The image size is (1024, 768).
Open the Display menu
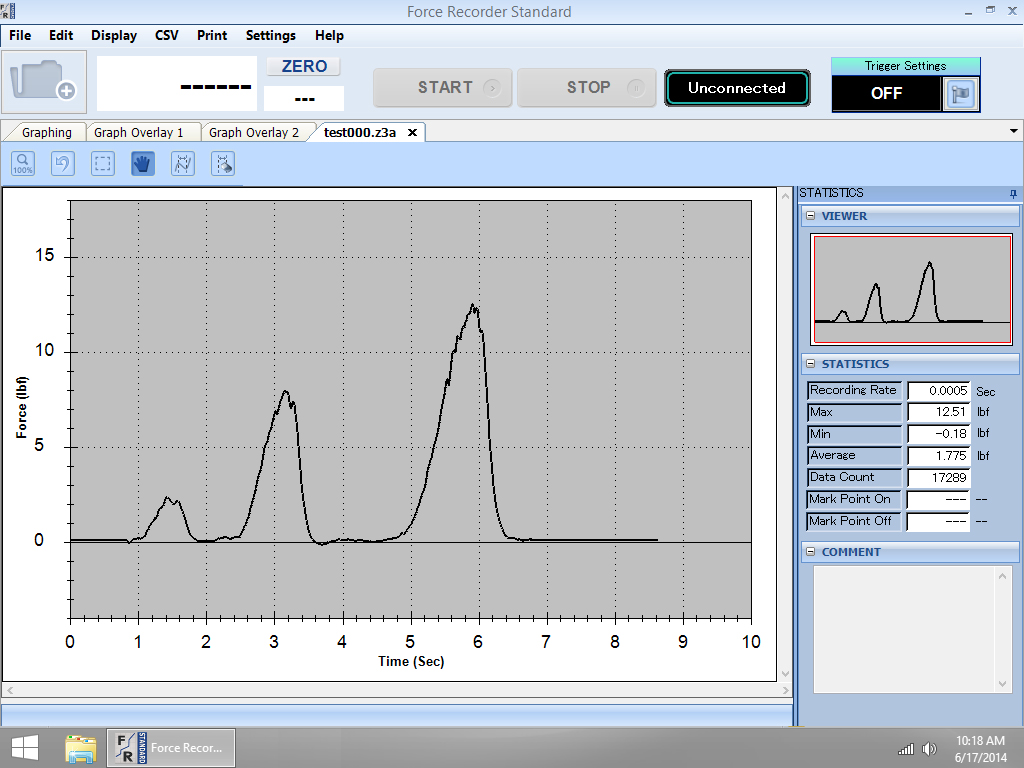pyautogui.click(x=114, y=35)
